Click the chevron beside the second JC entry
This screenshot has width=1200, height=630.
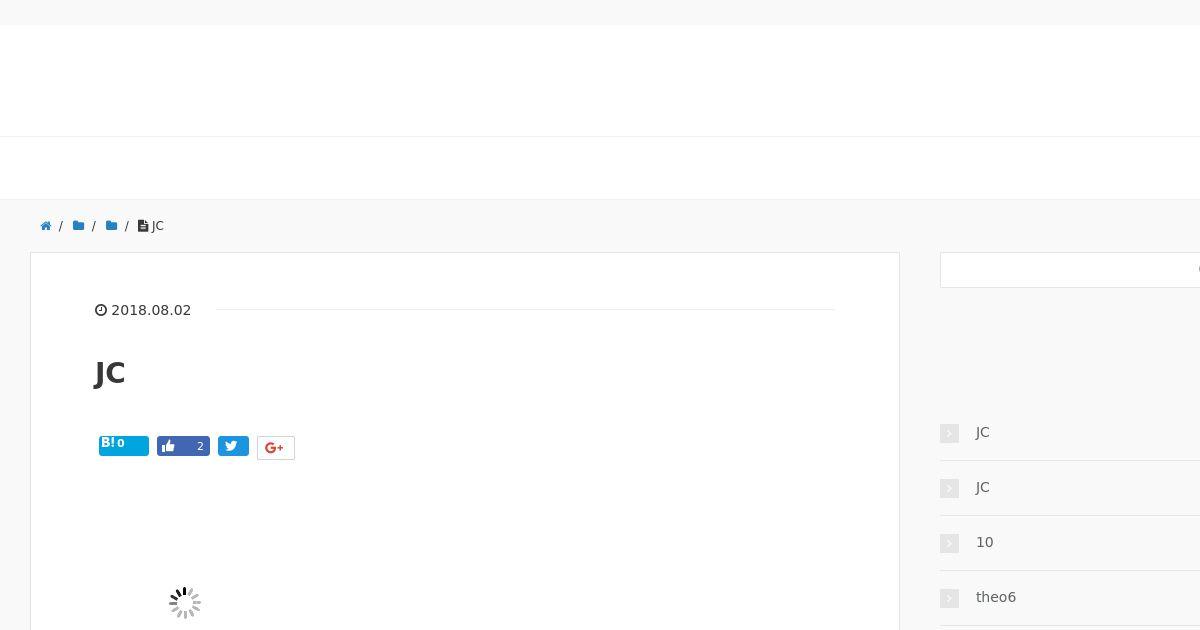click(x=949, y=488)
